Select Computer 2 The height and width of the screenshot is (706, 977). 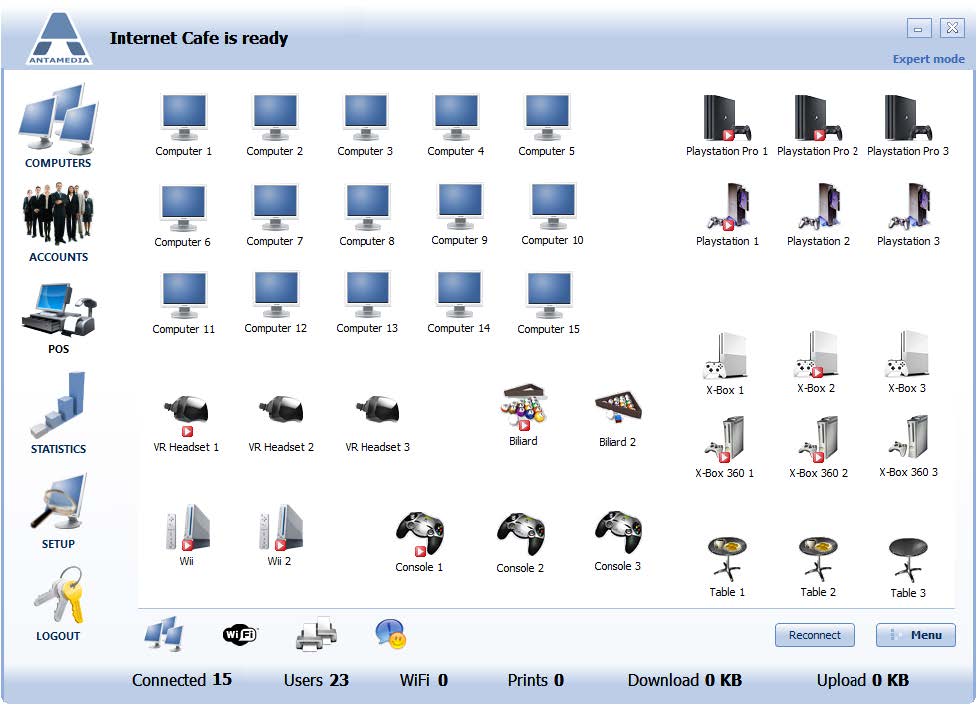pos(275,125)
